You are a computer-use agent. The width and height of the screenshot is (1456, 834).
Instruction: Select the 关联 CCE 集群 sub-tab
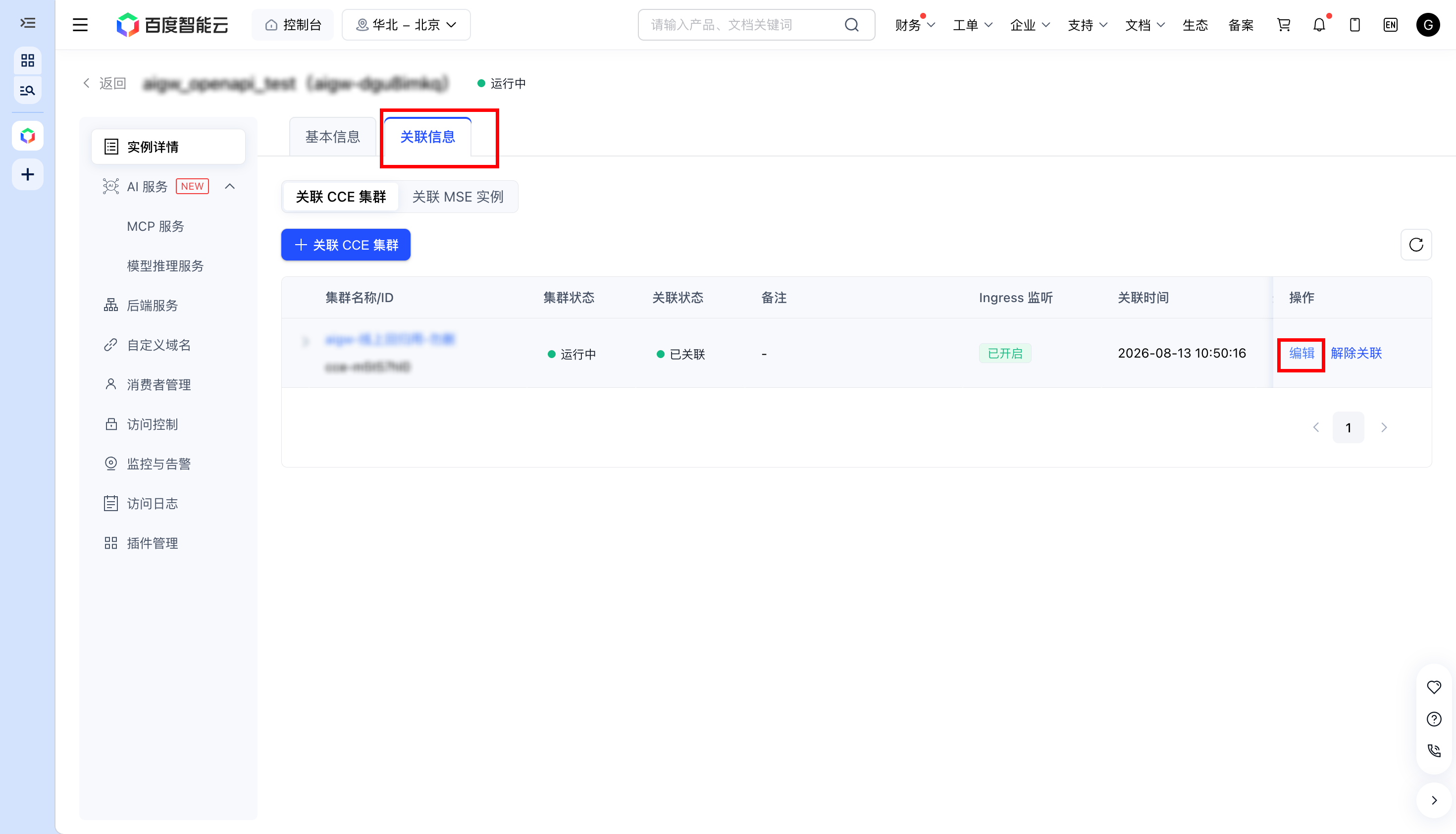[341, 197]
